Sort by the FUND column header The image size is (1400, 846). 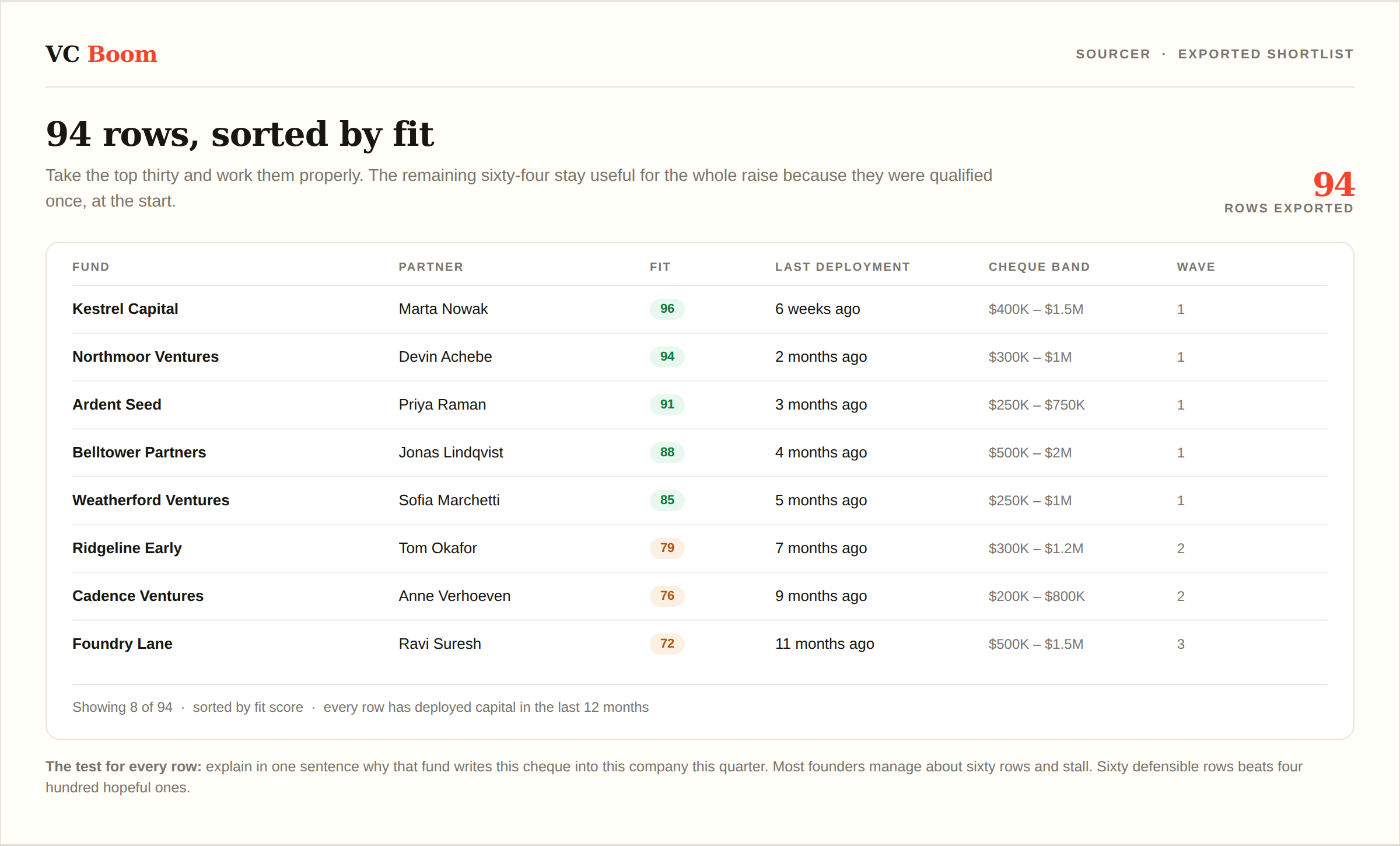point(91,267)
